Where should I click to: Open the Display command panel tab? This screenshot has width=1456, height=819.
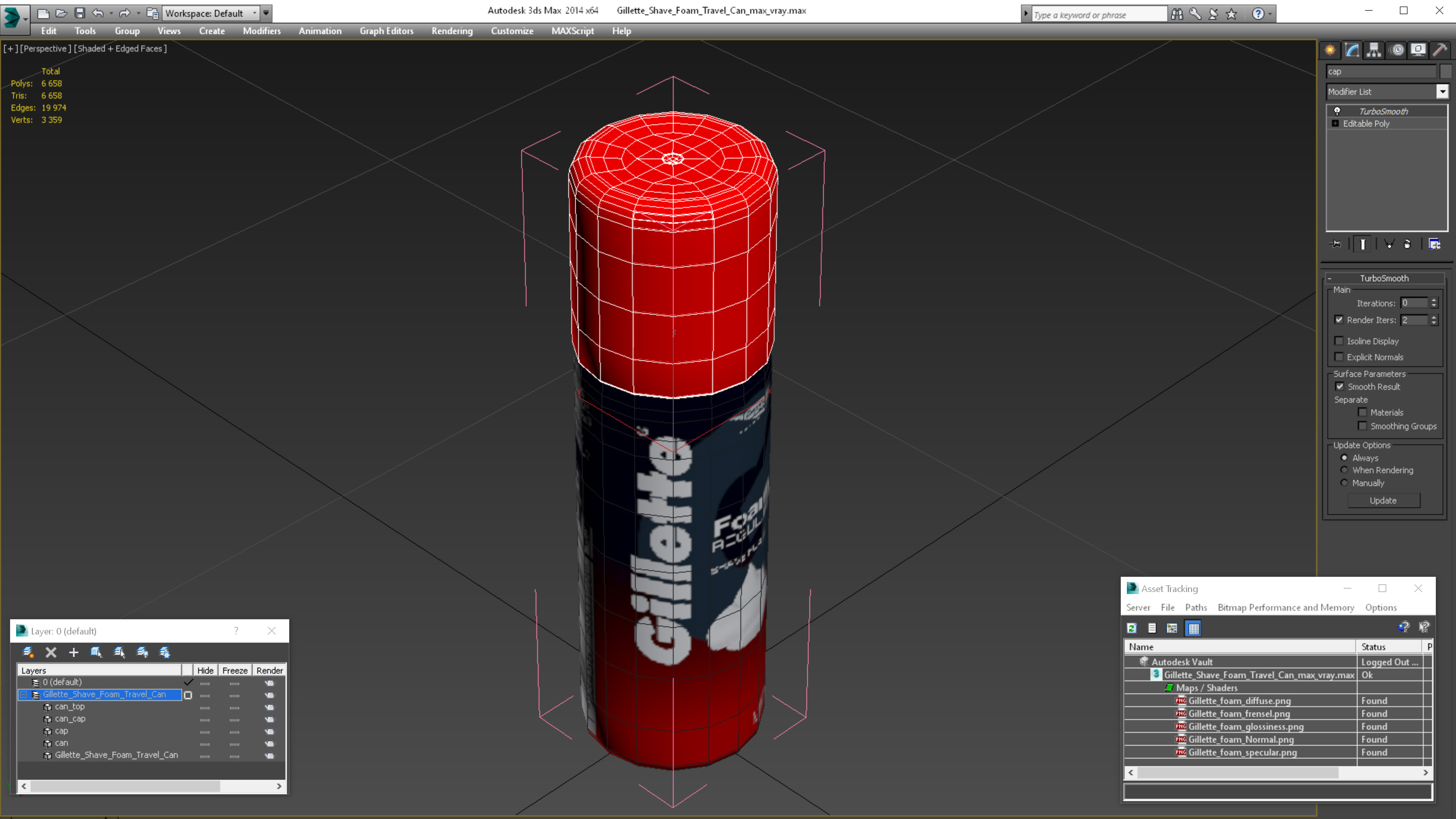coord(1418,51)
